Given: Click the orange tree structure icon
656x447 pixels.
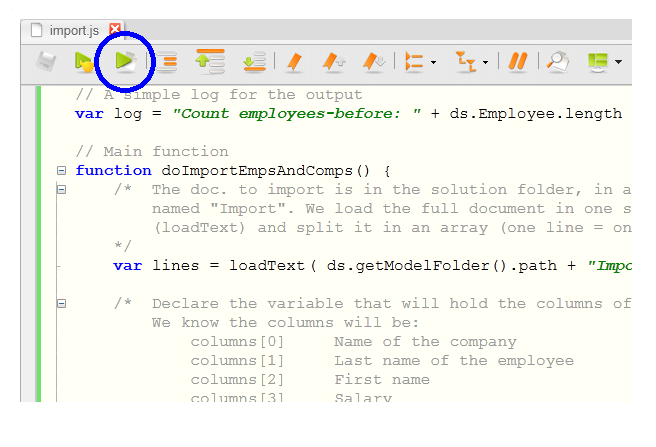Looking at the screenshot, I should pos(466,62).
